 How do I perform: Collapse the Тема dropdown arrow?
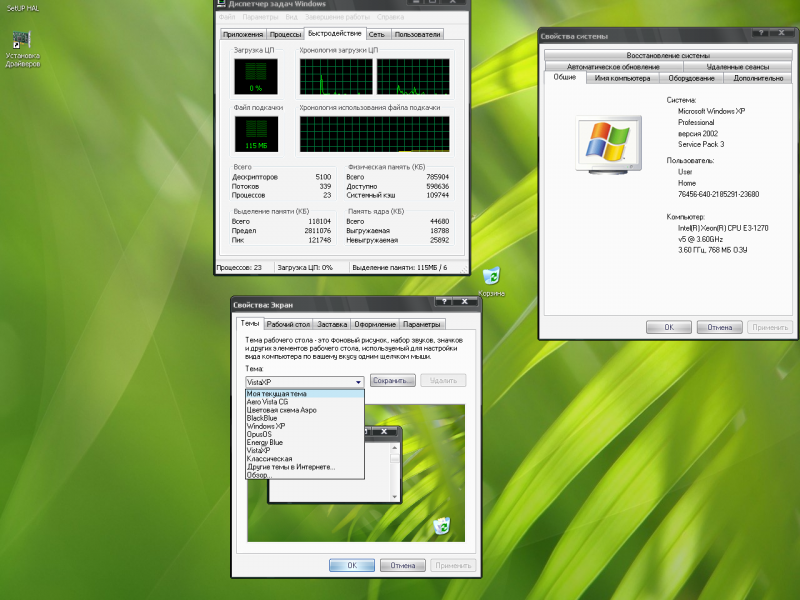(x=358, y=382)
